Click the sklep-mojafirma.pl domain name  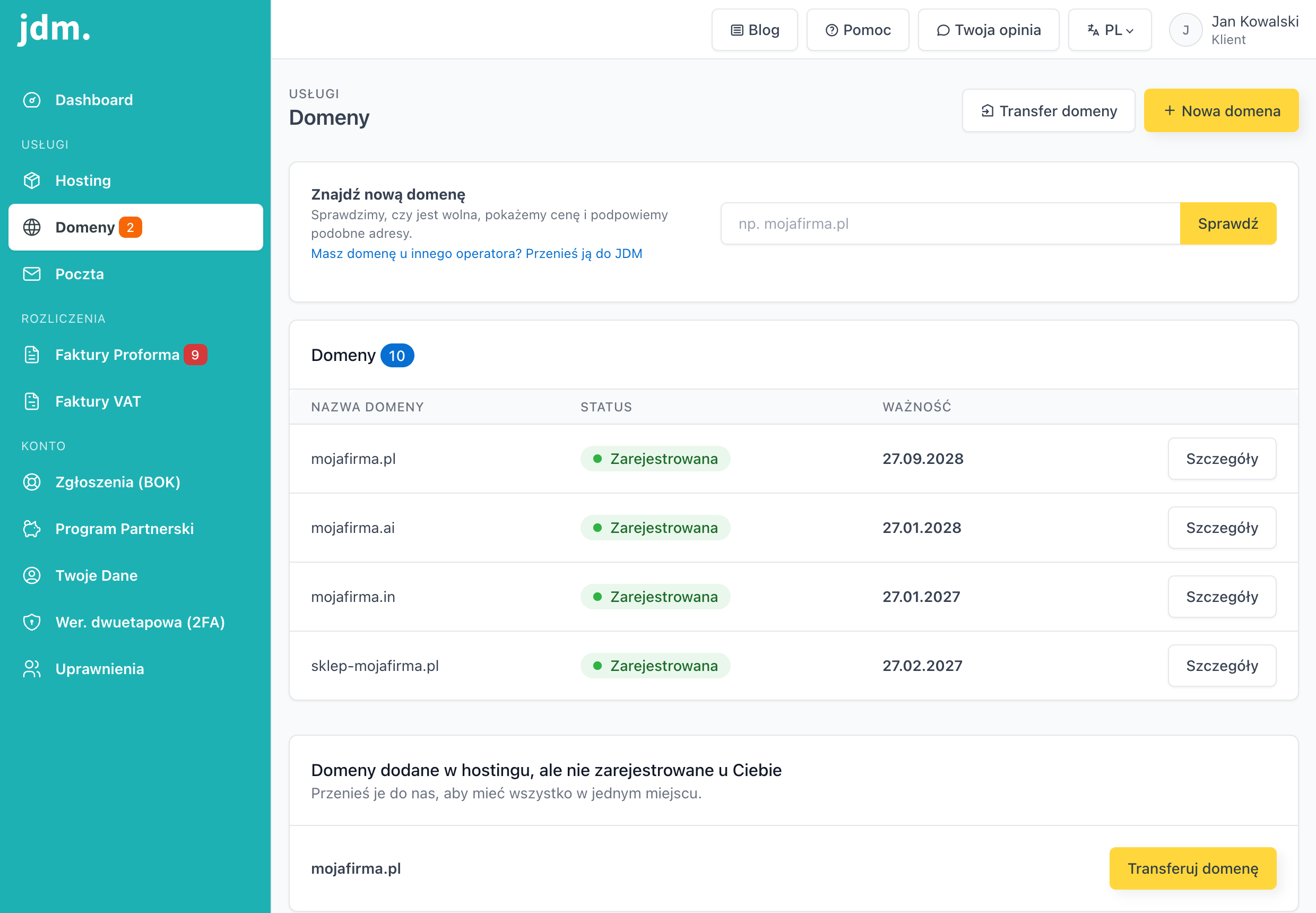pyautogui.click(x=375, y=666)
